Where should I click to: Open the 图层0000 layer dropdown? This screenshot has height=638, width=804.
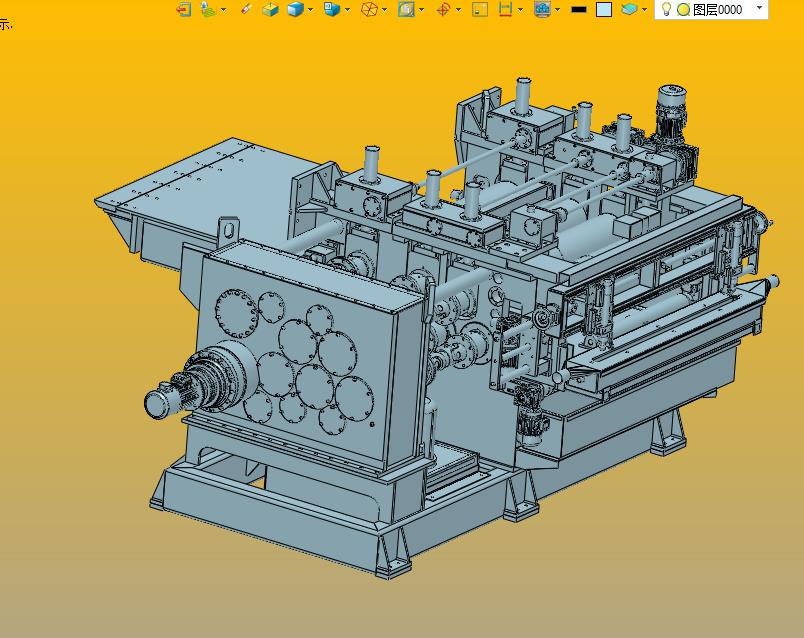tap(759, 8)
